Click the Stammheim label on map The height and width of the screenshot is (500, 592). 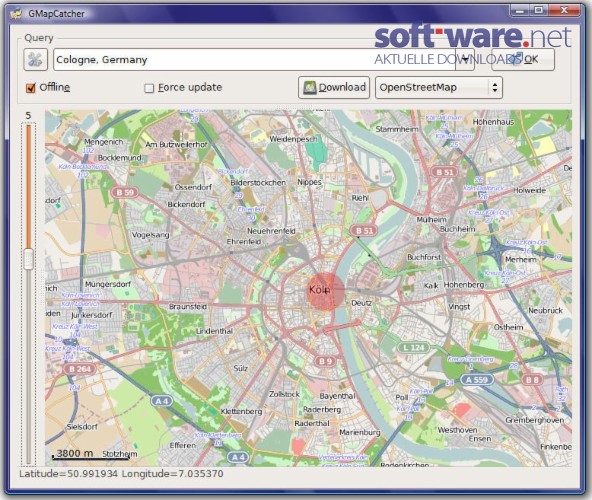[397, 129]
